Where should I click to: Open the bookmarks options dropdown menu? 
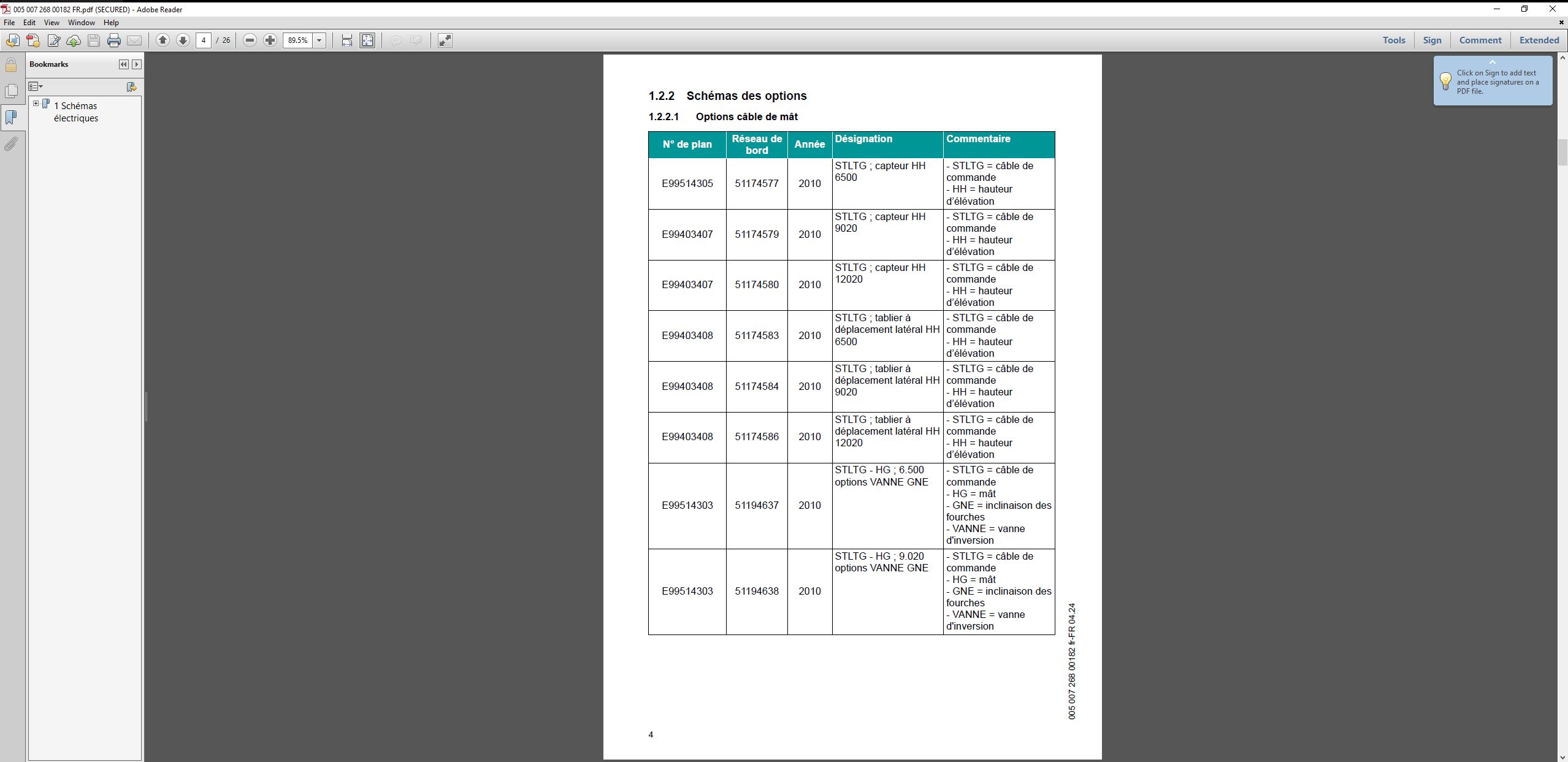36,86
